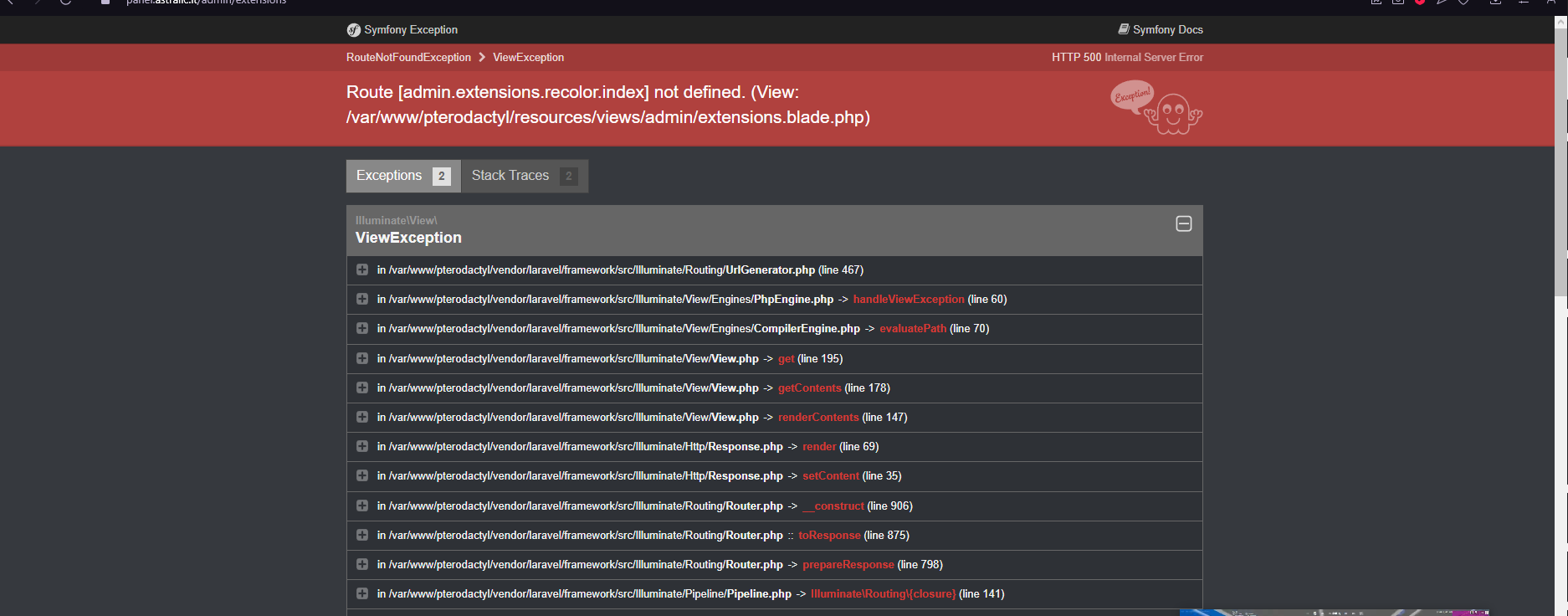This screenshot has width=1568, height=616.
Task: Switch to the Stack Traces tab
Action: click(x=525, y=176)
